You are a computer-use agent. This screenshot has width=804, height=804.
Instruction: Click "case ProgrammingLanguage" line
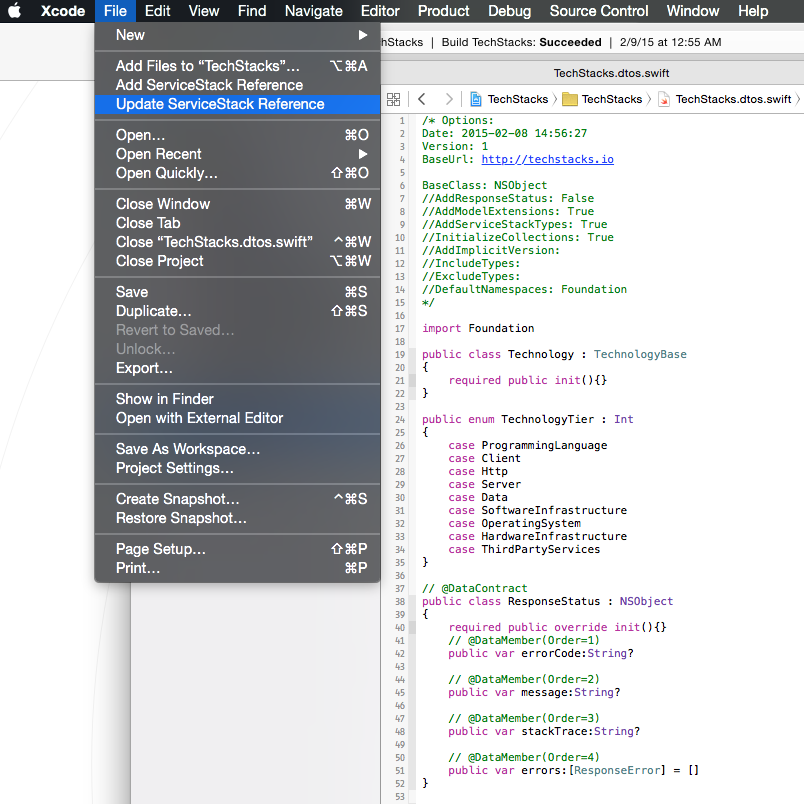click(x=528, y=445)
